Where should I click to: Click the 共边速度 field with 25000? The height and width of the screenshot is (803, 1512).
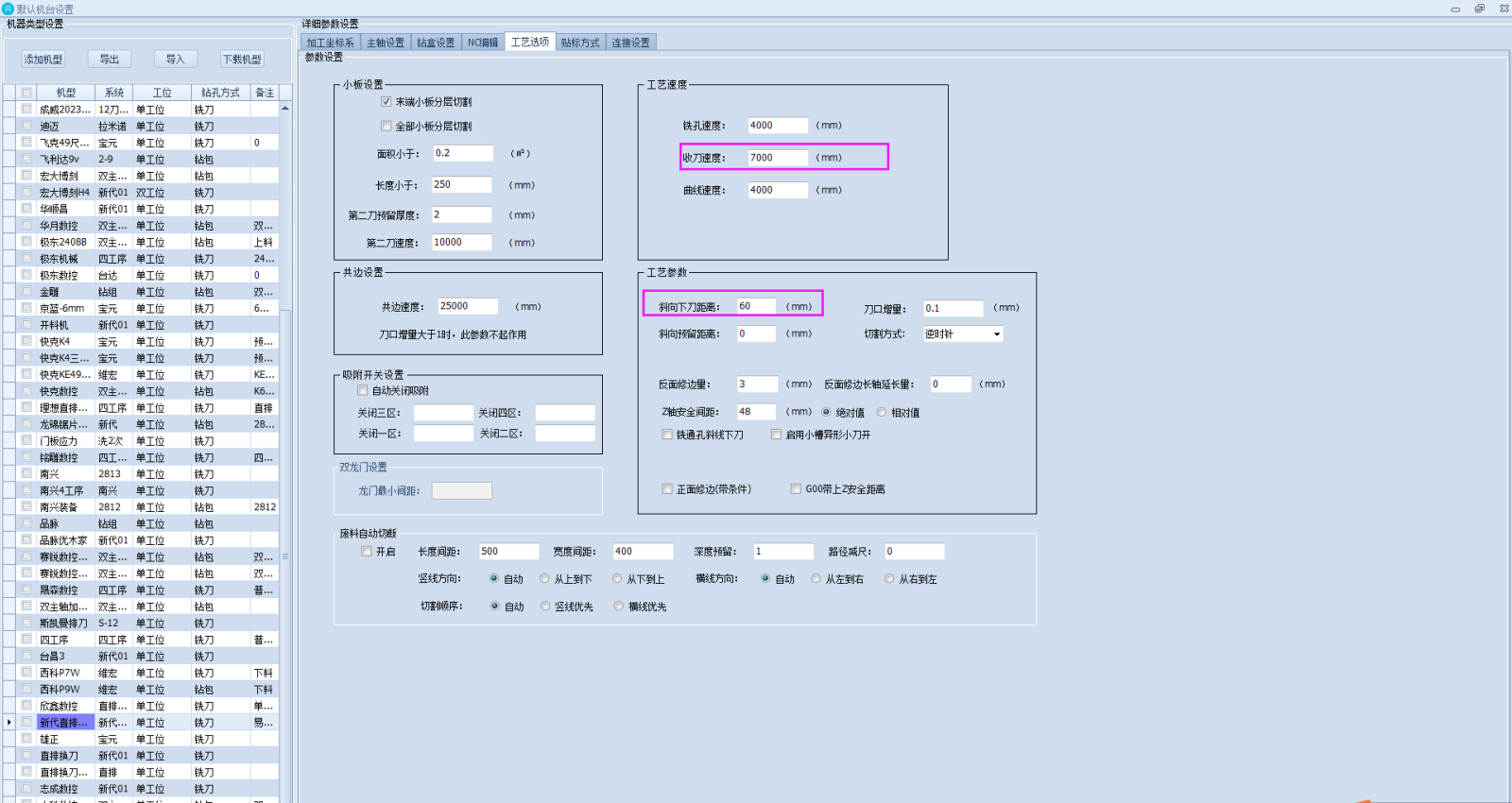tap(468, 306)
